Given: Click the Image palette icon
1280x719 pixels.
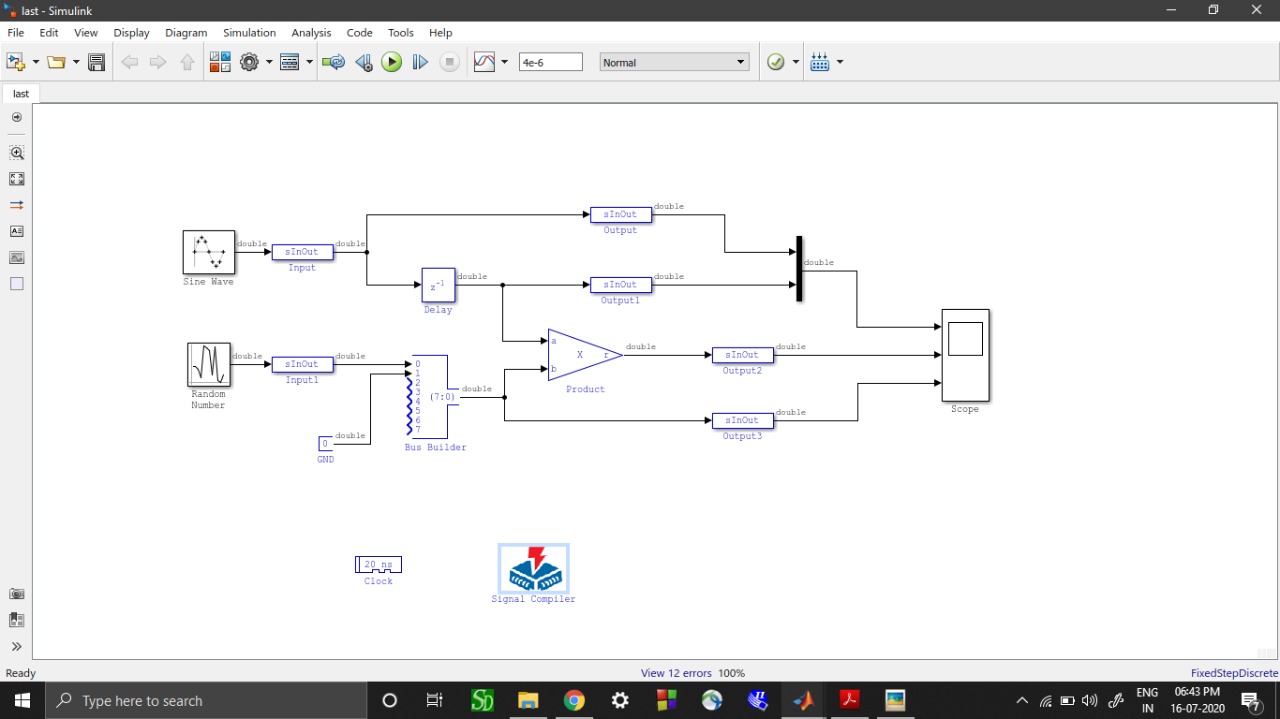Looking at the screenshot, I should click(x=17, y=257).
